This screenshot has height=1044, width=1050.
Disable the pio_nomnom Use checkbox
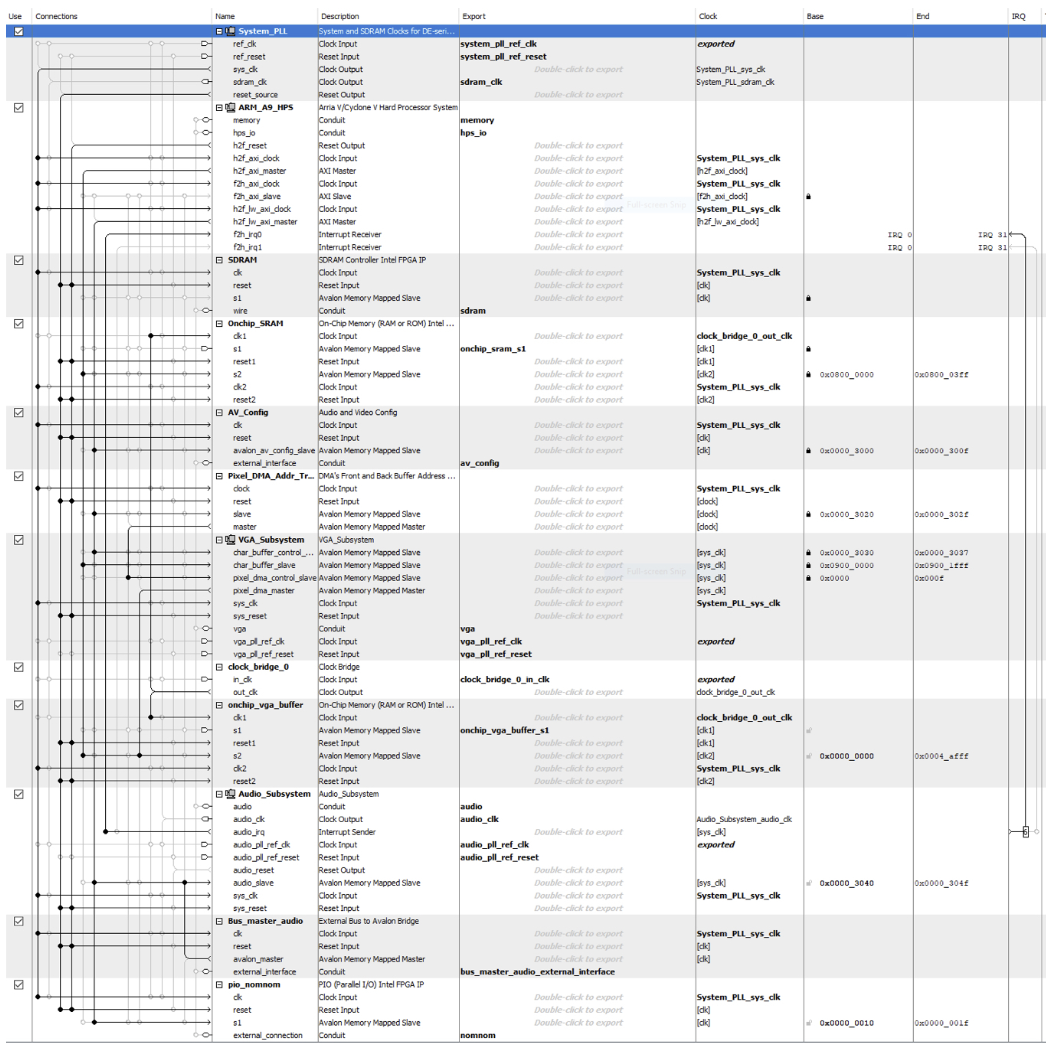pos(19,985)
